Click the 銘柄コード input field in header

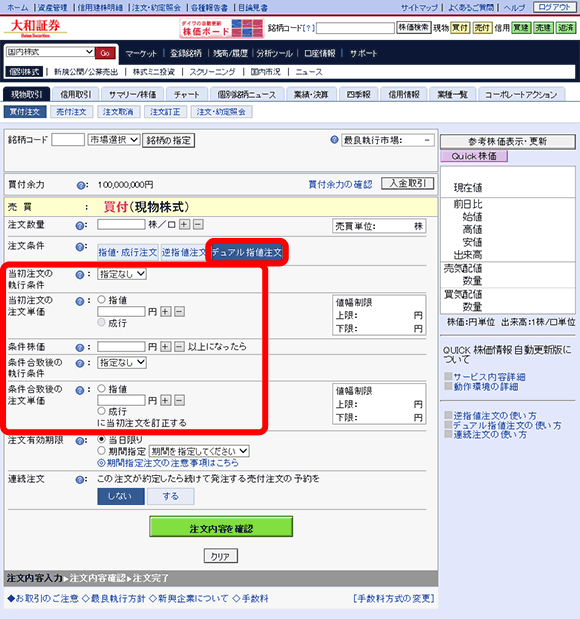point(355,28)
